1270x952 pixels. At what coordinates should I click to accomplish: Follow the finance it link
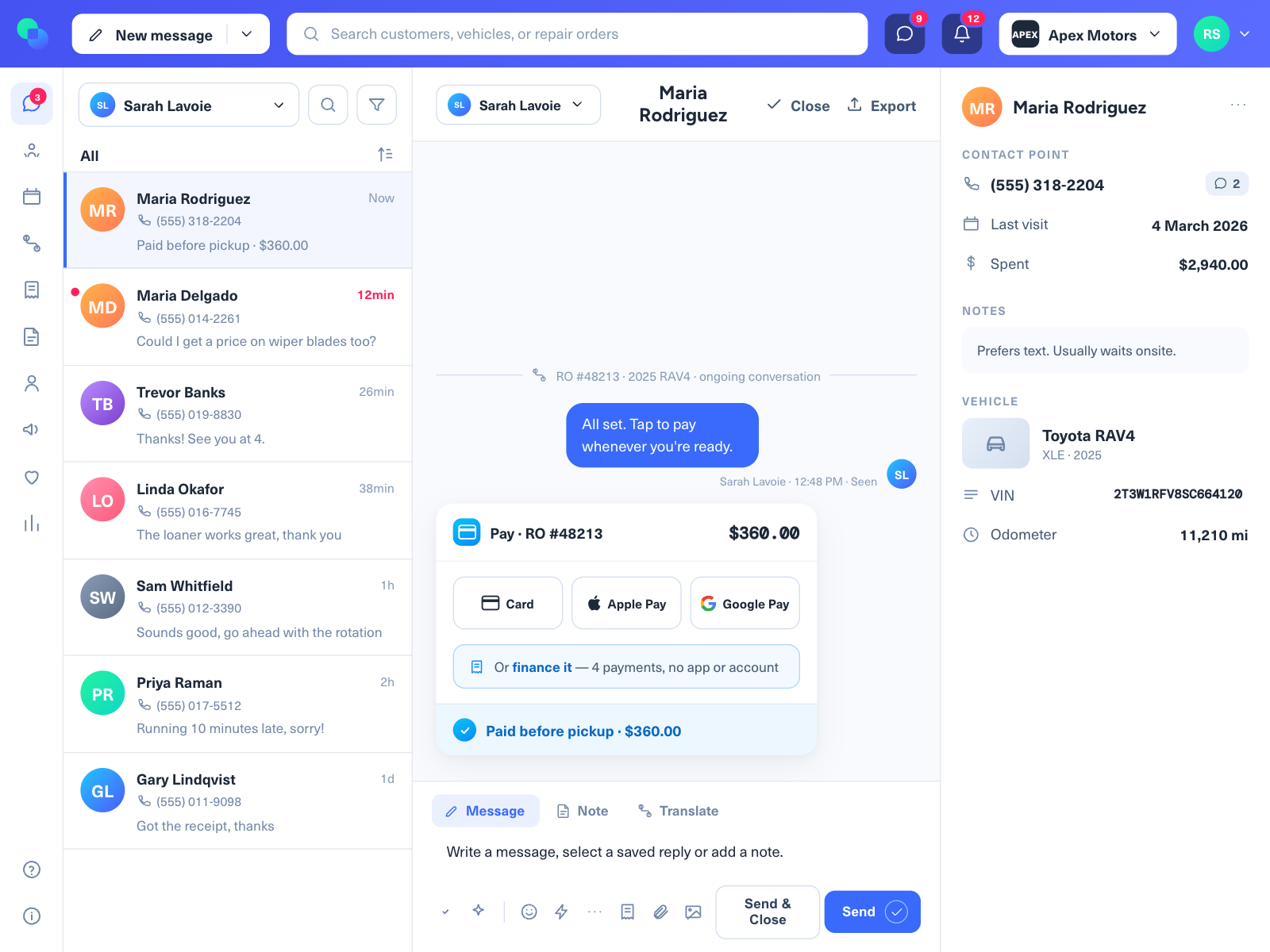(542, 667)
